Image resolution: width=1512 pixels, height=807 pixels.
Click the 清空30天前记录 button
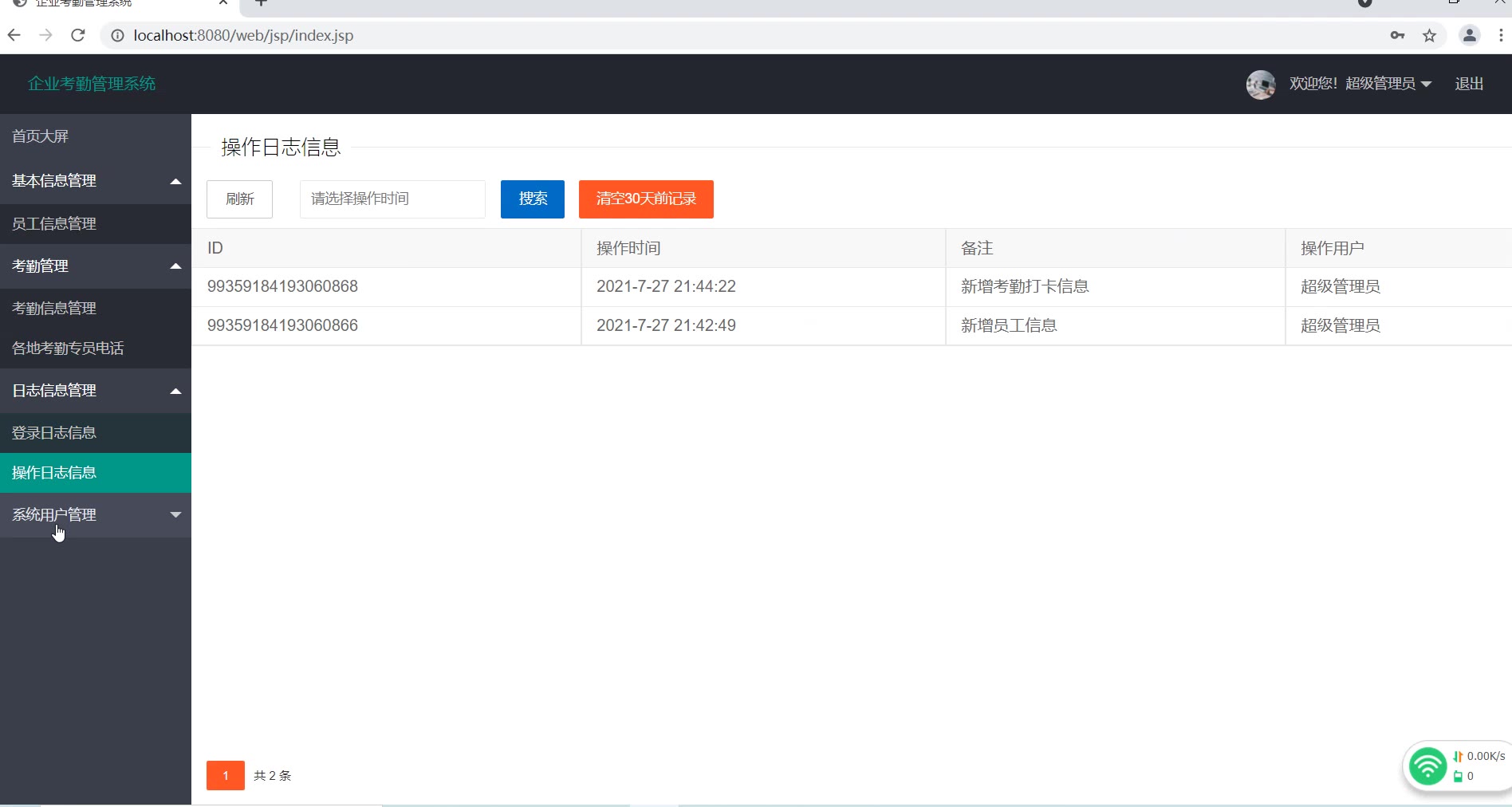pyautogui.click(x=646, y=199)
